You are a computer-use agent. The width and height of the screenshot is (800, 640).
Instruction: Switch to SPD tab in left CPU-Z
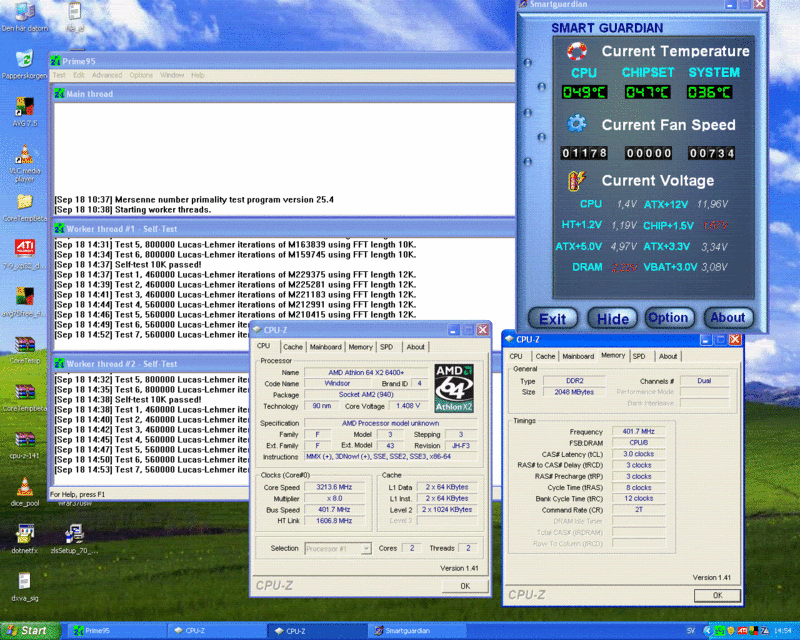(387, 347)
